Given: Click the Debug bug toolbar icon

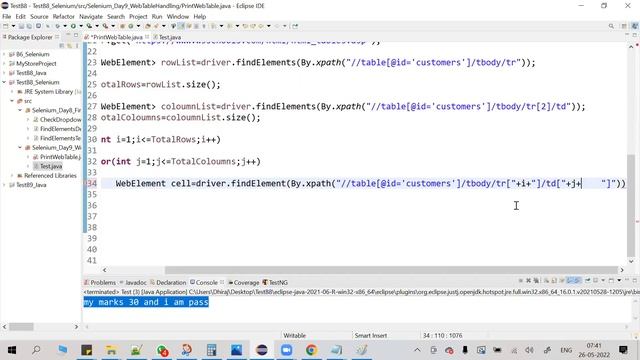Looking at the screenshot, I should 58,26.
